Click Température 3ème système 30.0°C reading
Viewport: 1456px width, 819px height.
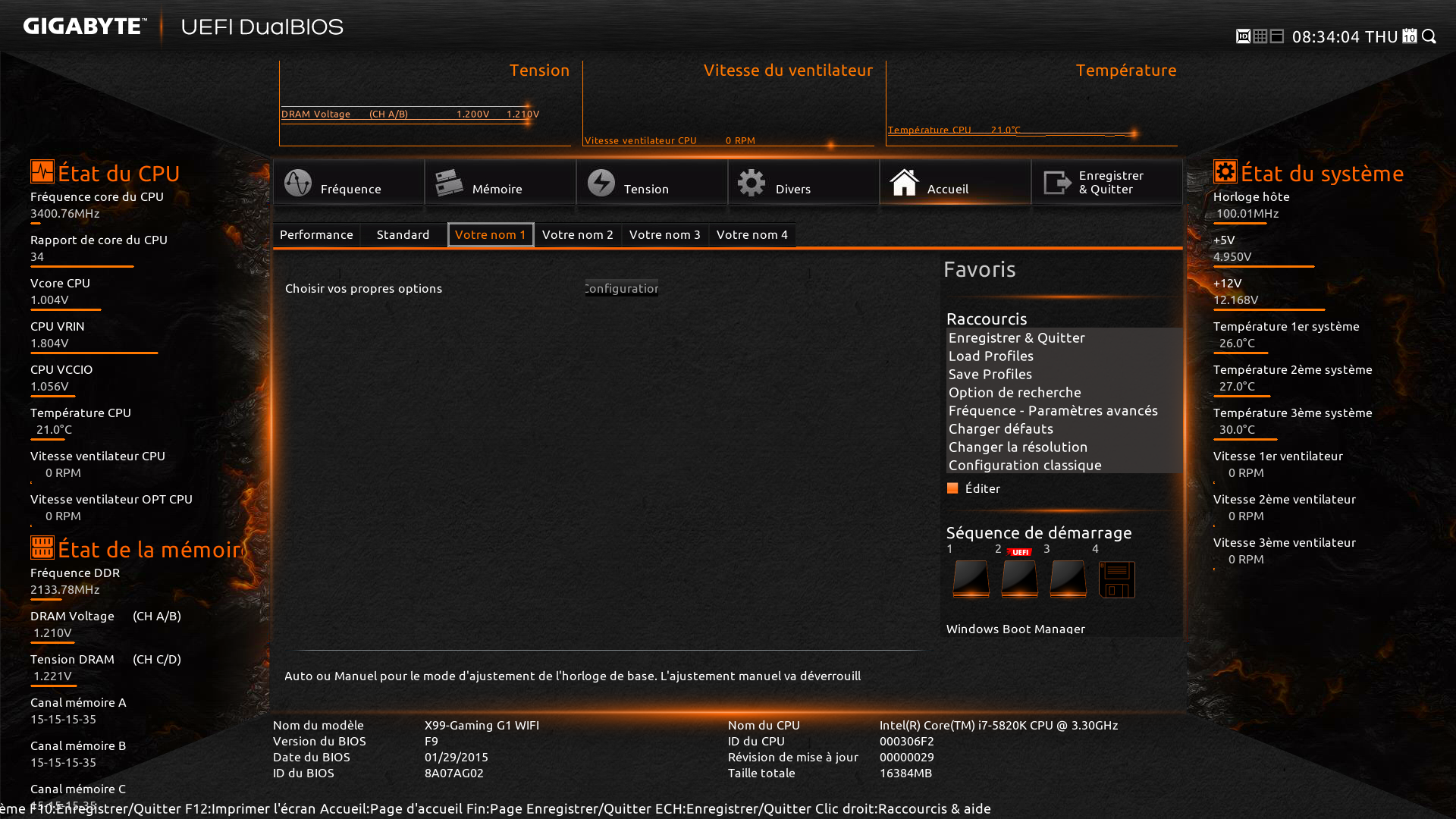(1237, 429)
